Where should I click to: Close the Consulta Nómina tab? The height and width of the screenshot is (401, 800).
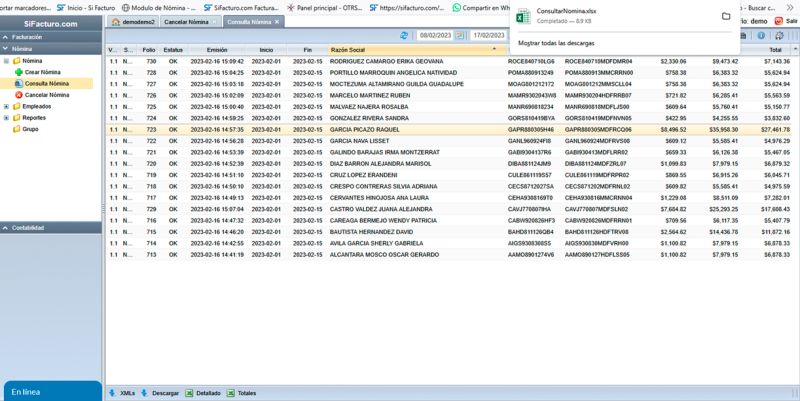click(277, 22)
